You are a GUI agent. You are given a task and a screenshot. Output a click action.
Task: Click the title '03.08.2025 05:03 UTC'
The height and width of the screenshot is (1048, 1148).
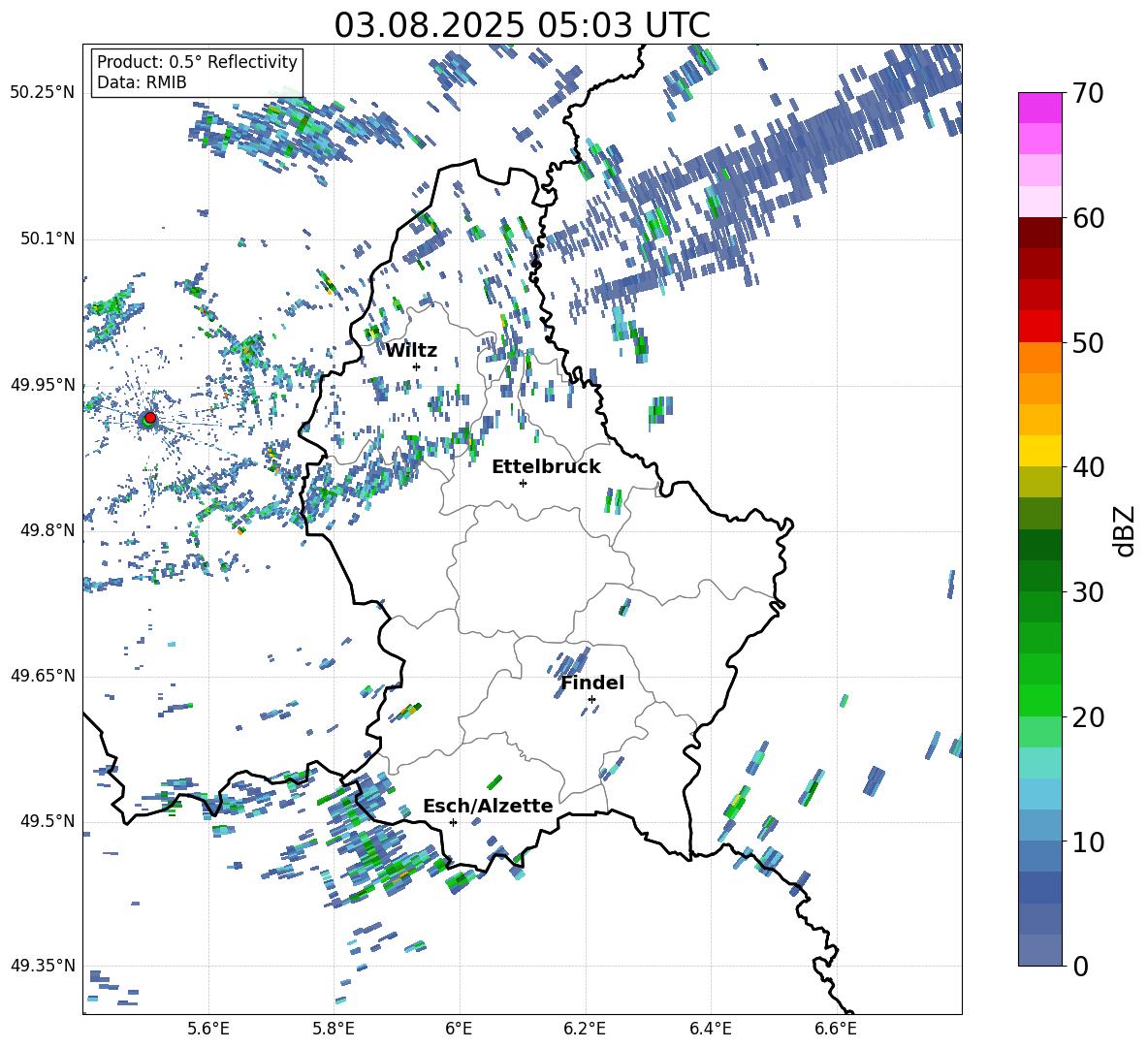point(522,25)
